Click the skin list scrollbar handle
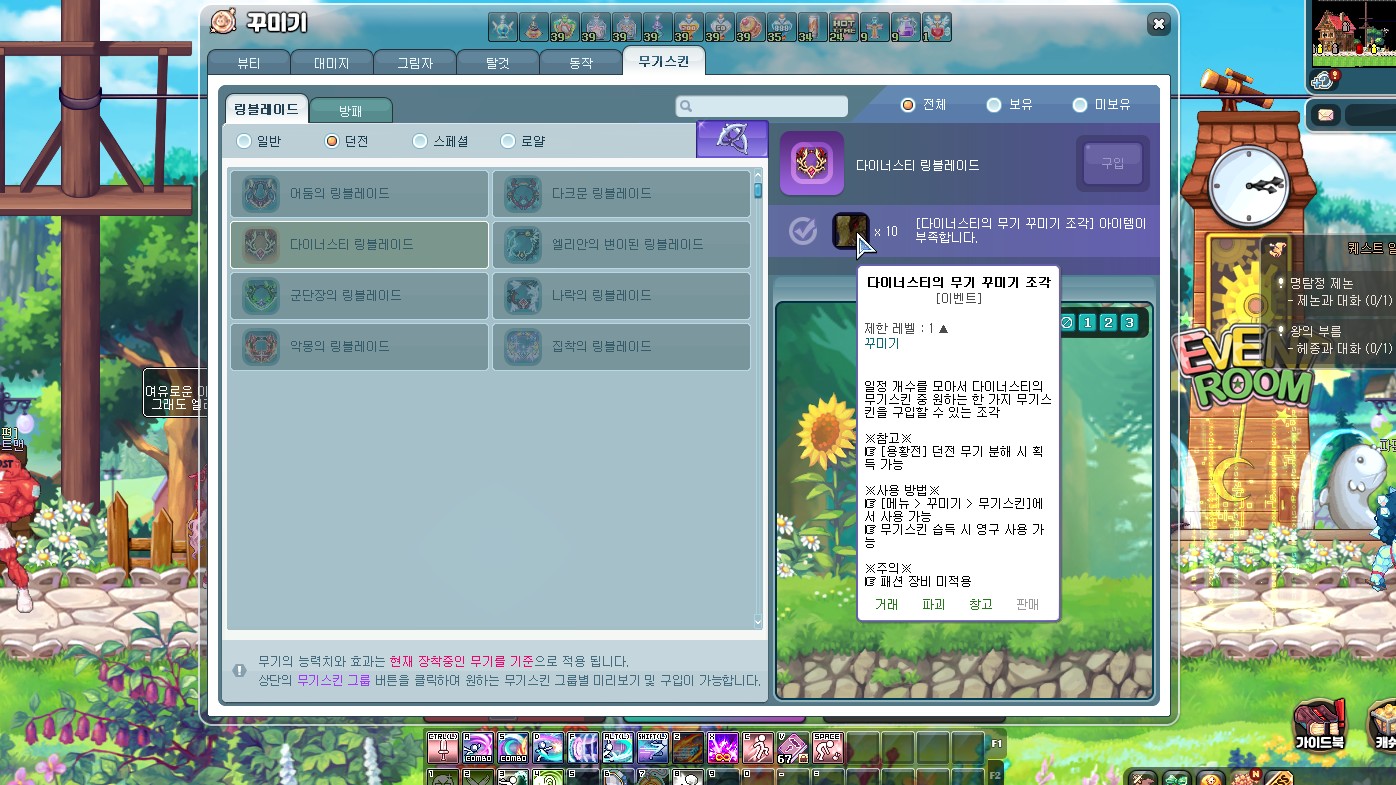Screen dimensions: 1396x785 click(758, 190)
